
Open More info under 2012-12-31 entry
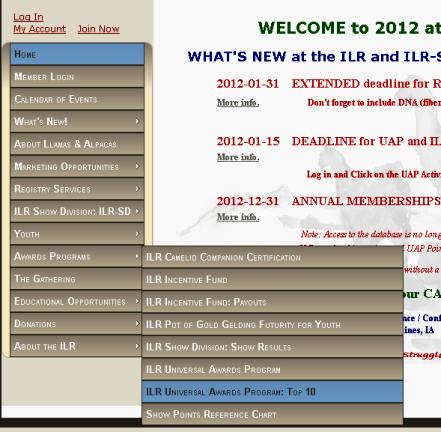(238, 217)
